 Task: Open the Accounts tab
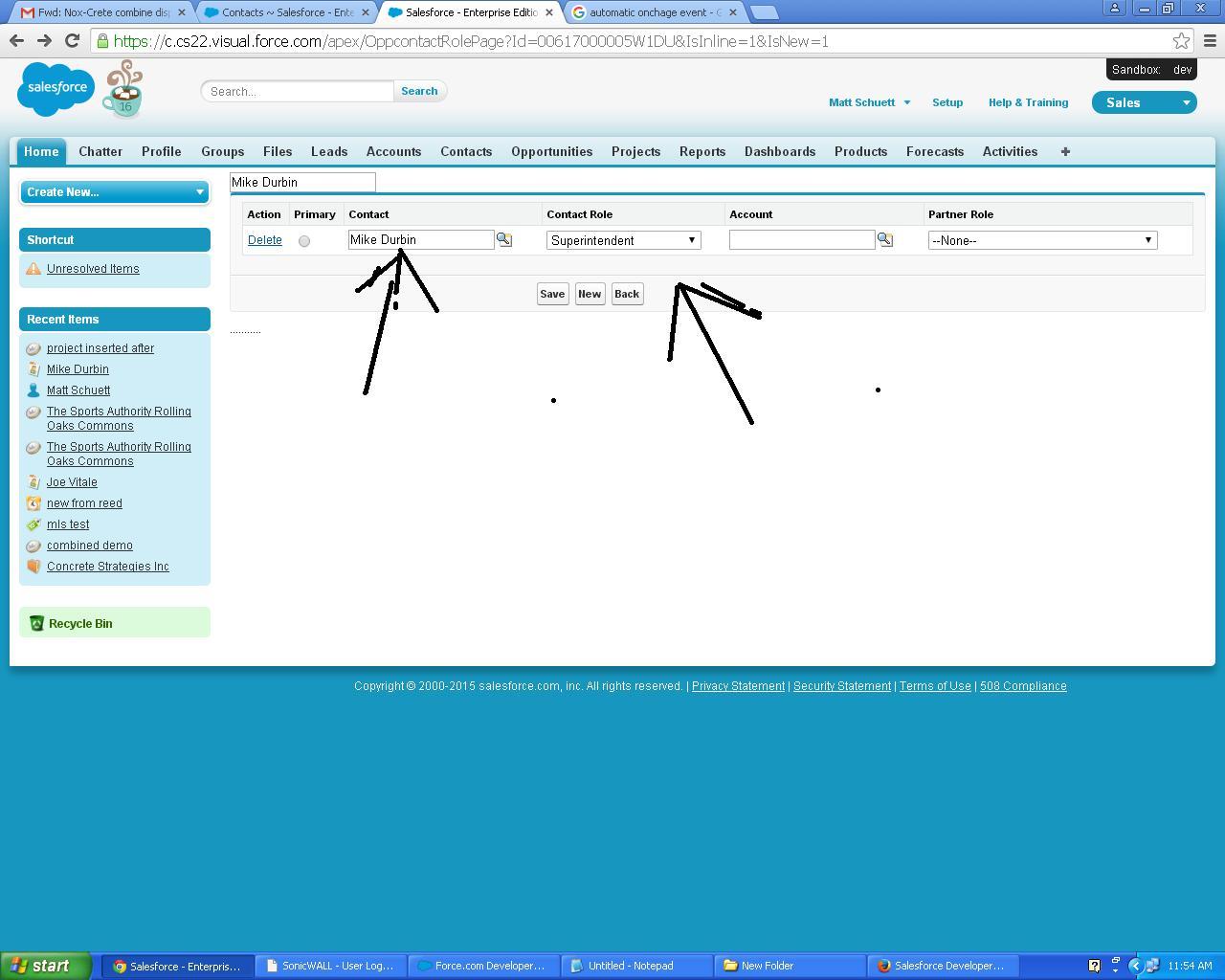click(x=393, y=151)
